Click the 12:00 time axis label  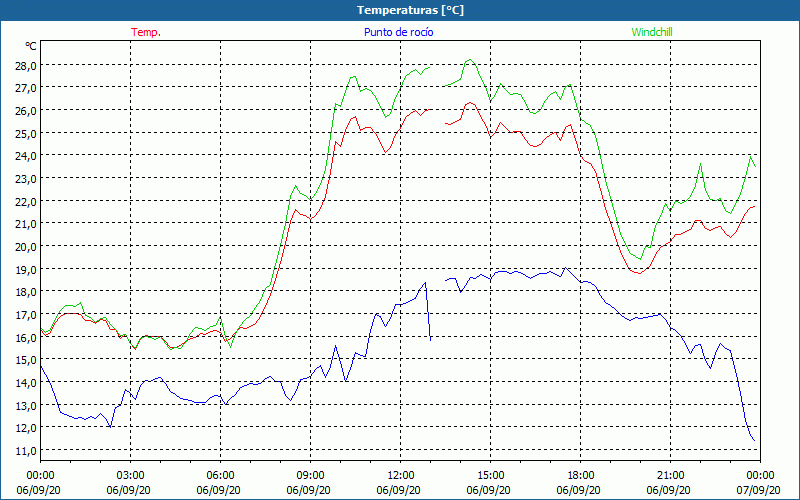pyautogui.click(x=401, y=476)
